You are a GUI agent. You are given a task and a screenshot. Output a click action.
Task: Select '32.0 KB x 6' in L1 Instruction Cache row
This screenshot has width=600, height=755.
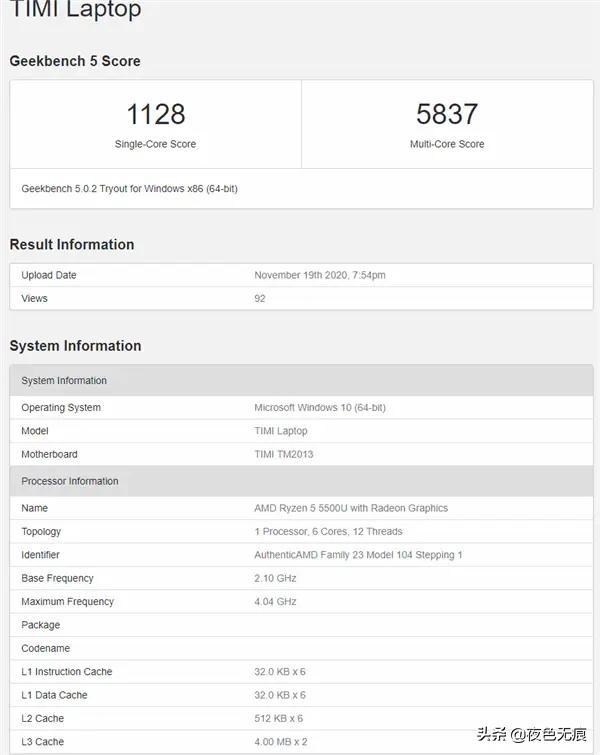(x=280, y=672)
